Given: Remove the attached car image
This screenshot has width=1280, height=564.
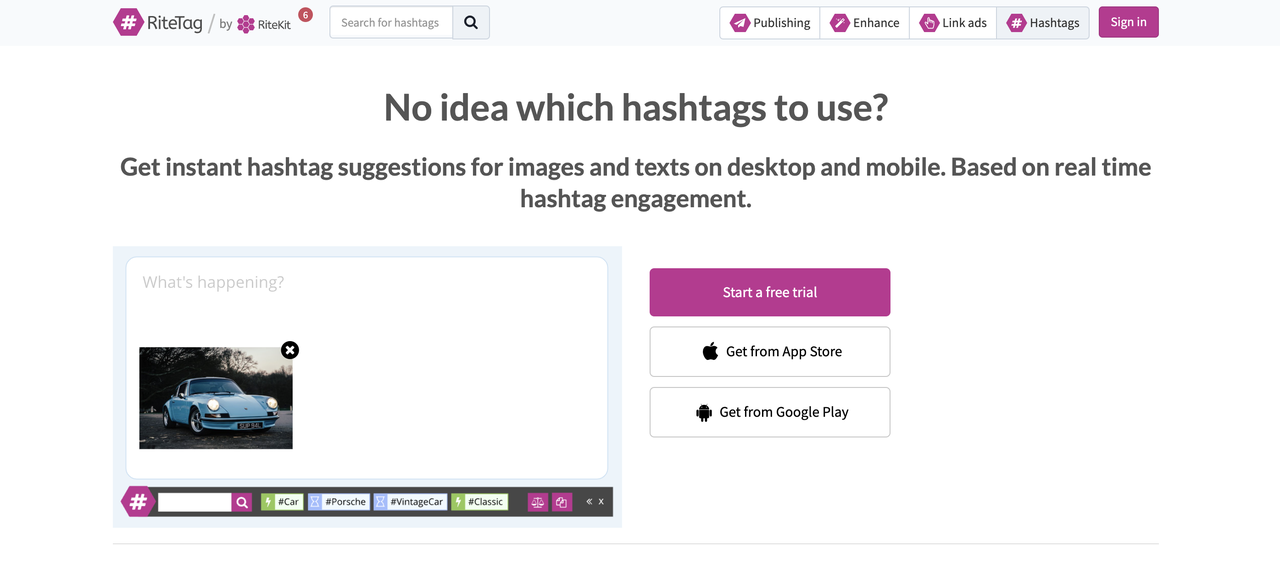Looking at the screenshot, I should coord(290,350).
